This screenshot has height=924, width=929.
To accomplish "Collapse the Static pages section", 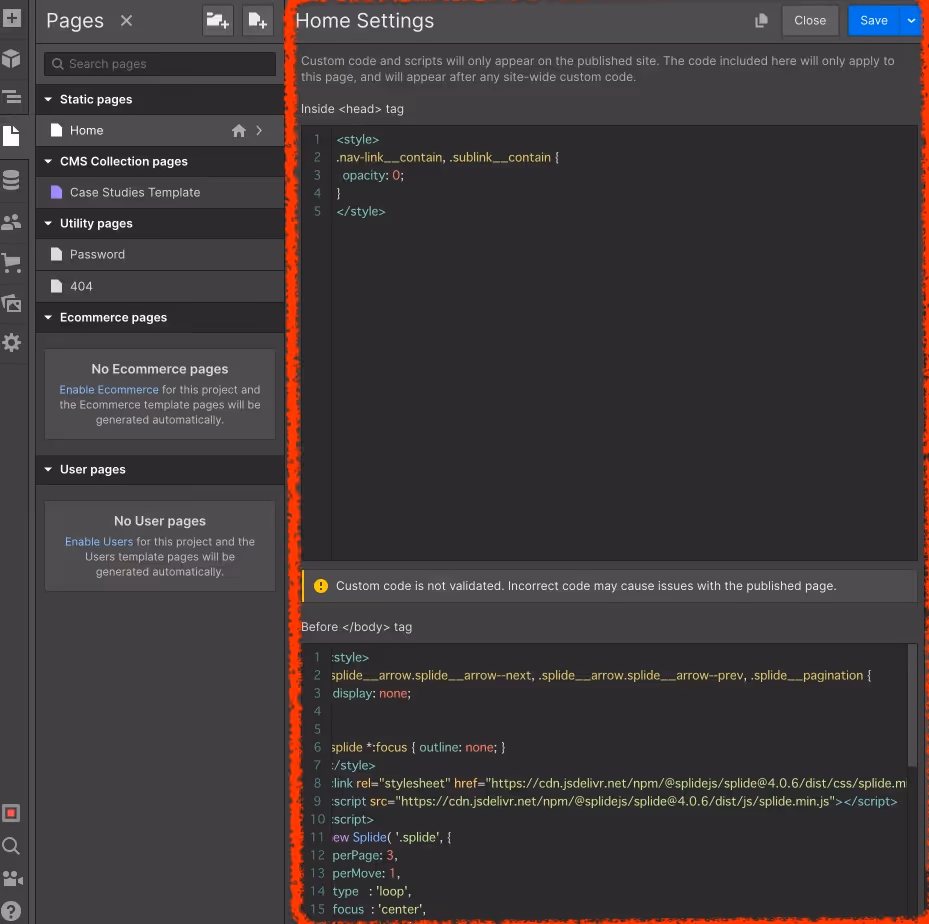I will [48, 100].
